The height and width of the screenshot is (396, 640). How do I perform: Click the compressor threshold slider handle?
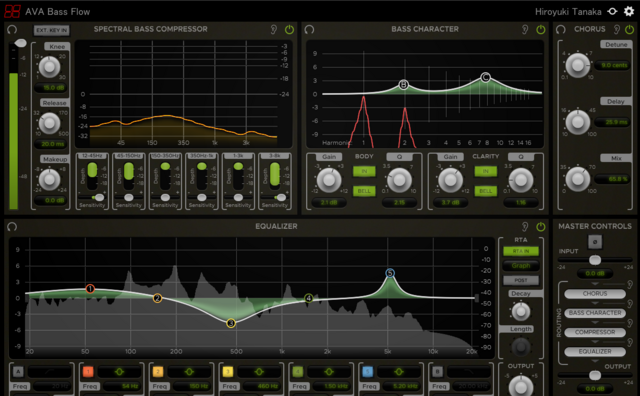click(x=20, y=43)
